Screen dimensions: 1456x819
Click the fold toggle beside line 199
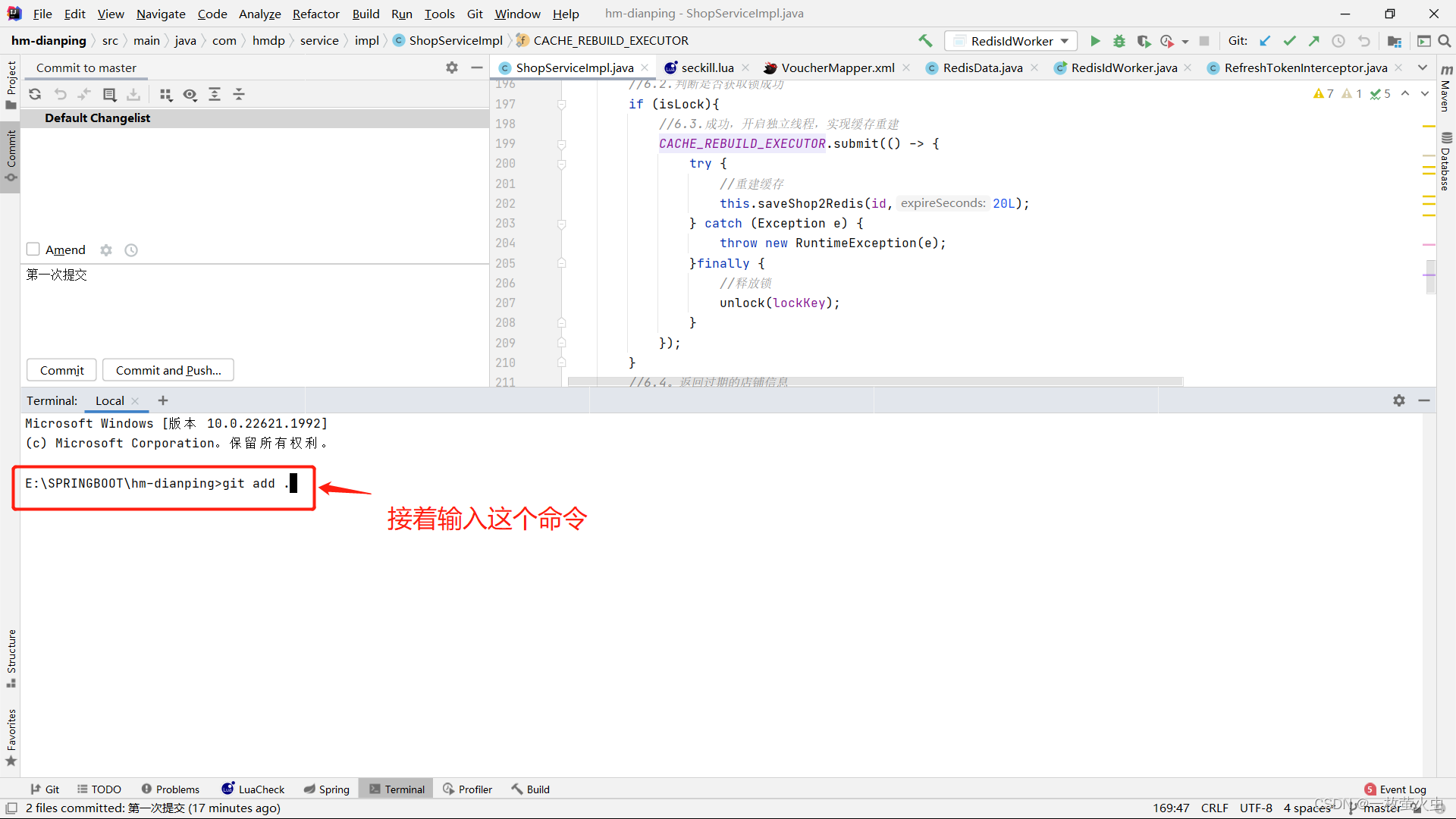point(562,144)
